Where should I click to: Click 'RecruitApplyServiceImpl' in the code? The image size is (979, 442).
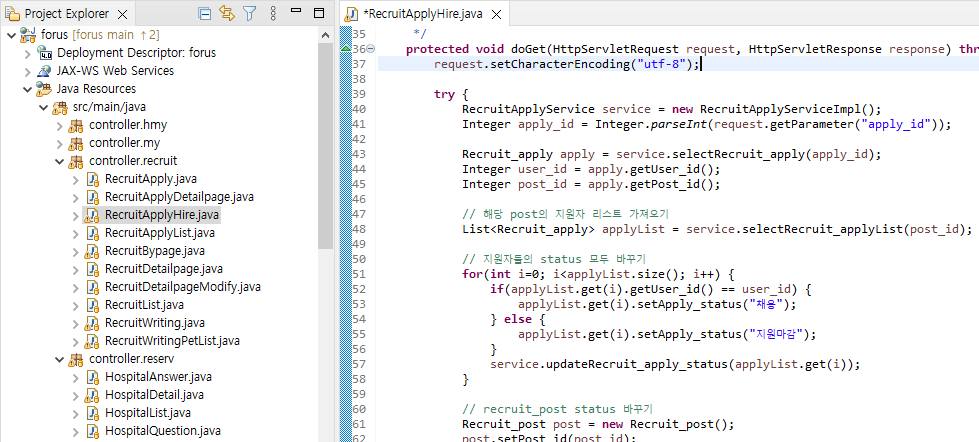(780, 109)
